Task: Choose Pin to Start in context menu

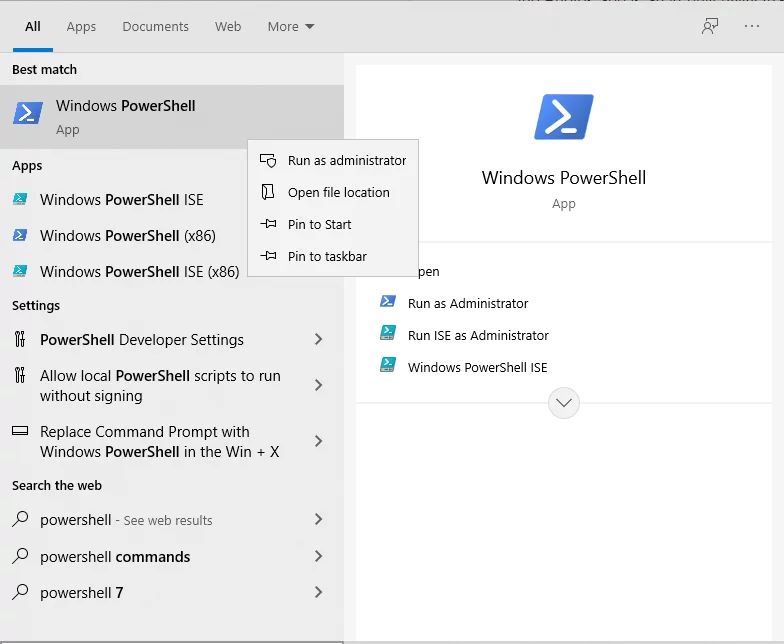Action: pyautogui.click(x=333, y=224)
